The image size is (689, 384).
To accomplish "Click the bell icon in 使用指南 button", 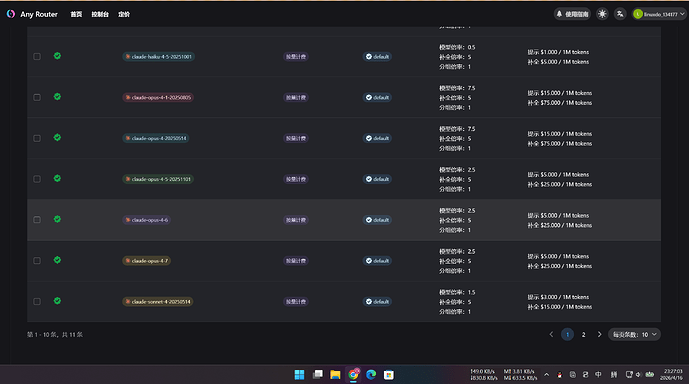I will click(559, 14).
